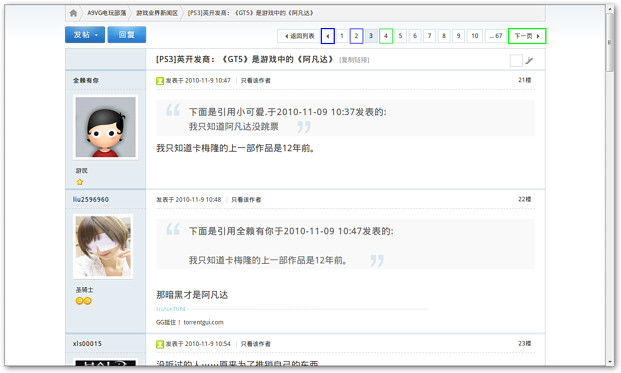Viewport: 621px width, 373px height.
Task: Click green user icon on floor 21 post
Action: (160, 81)
